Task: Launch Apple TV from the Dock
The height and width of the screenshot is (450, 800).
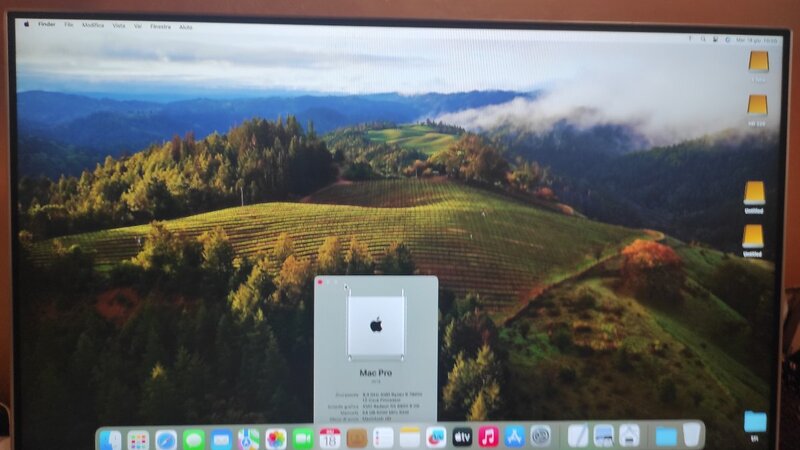Action: tap(462, 437)
